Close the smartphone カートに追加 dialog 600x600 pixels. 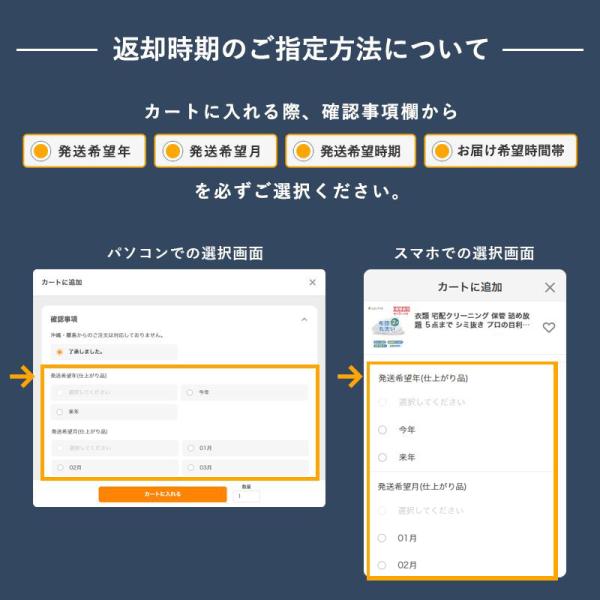[550, 287]
